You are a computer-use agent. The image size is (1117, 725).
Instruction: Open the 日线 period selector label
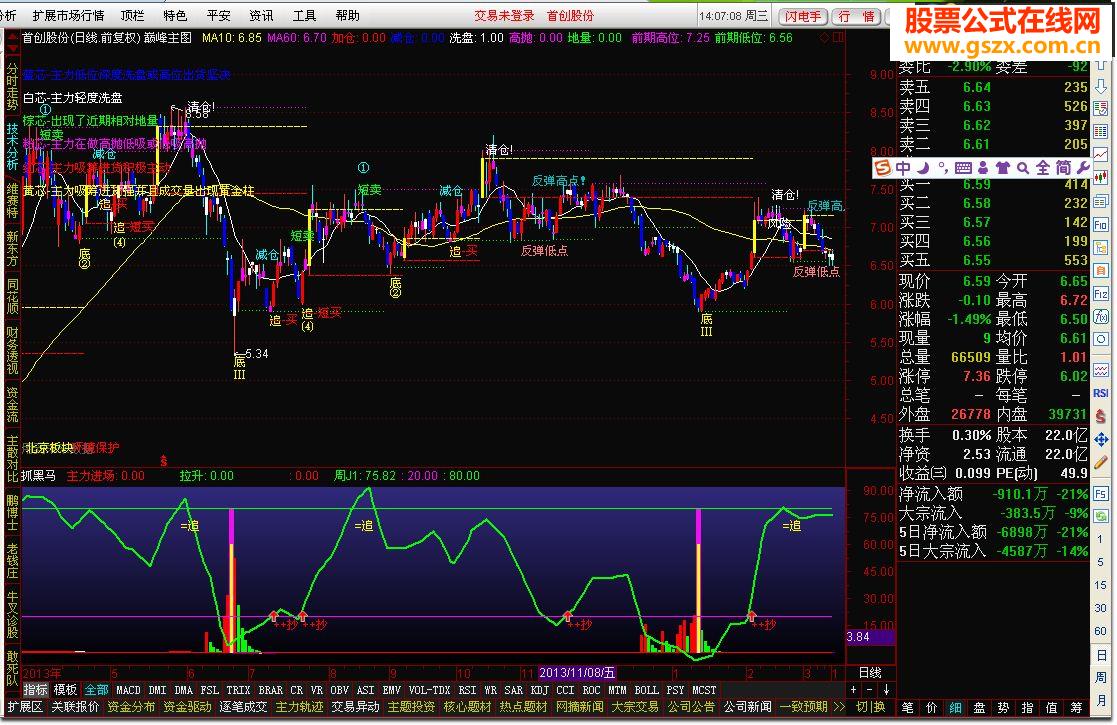(870, 672)
